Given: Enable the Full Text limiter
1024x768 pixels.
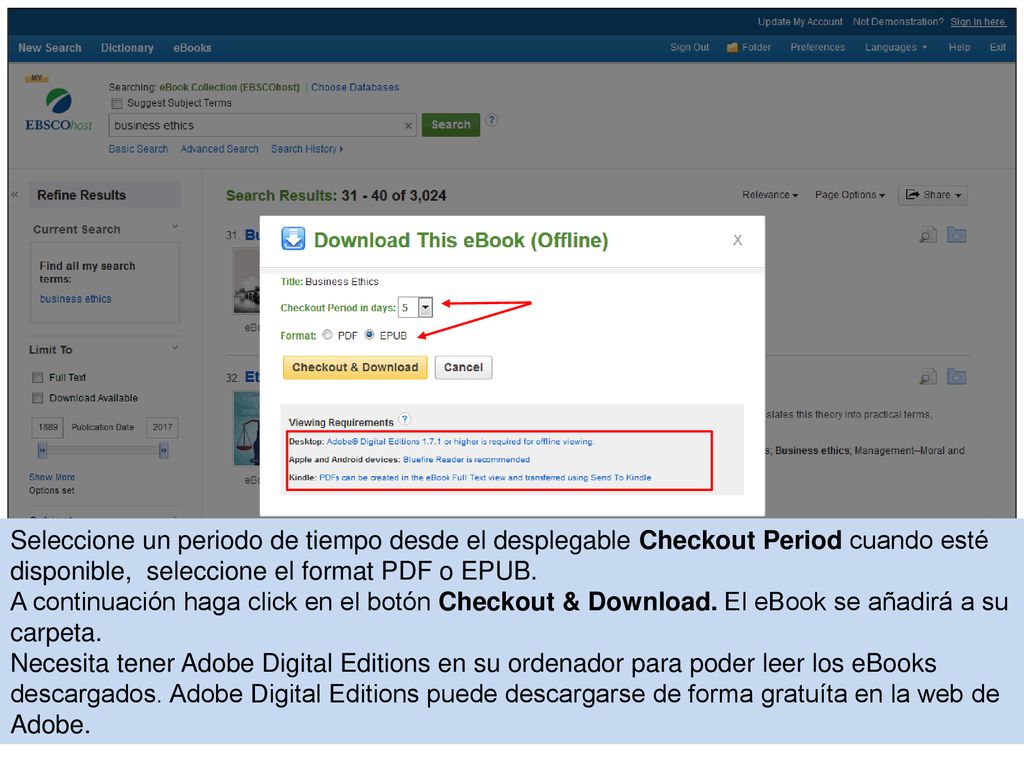Looking at the screenshot, I should click(x=38, y=377).
